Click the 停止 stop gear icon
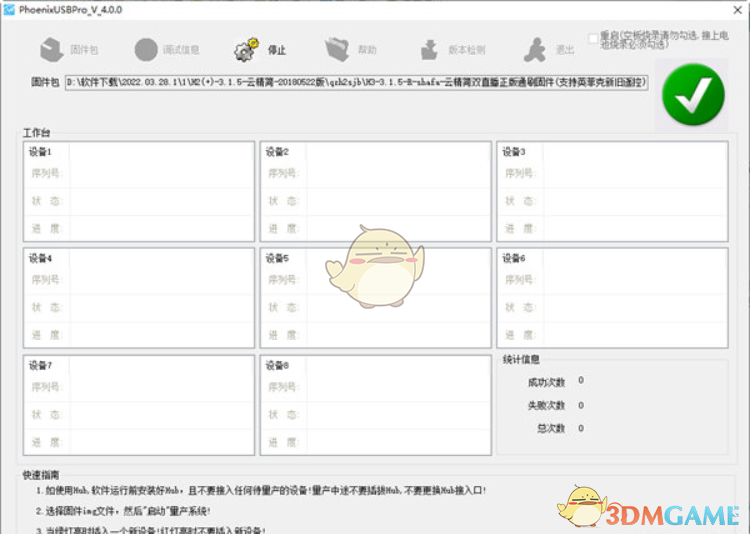The width and height of the screenshot is (750, 534). (246, 50)
